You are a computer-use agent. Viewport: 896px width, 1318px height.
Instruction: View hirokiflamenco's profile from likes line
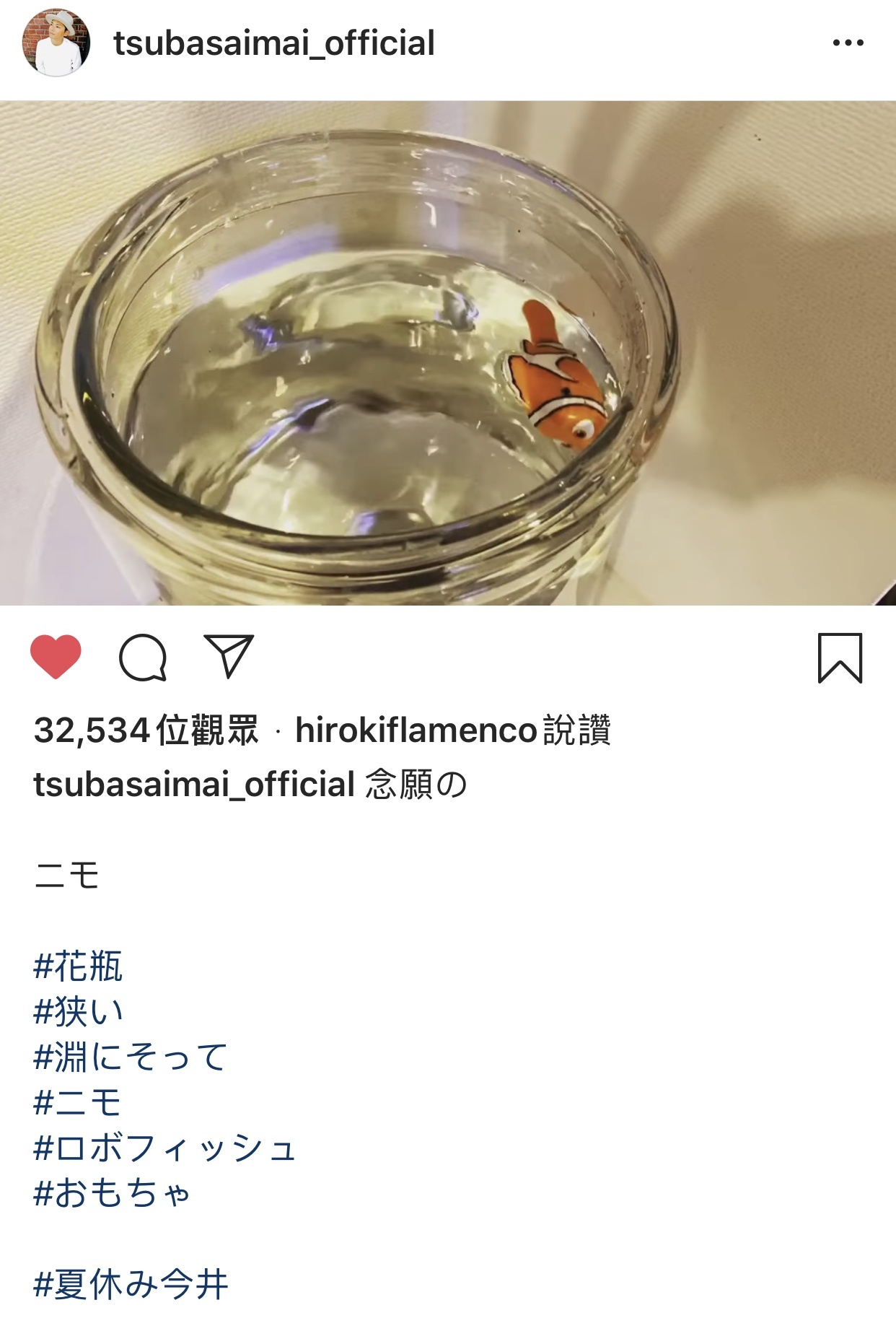[x=416, y=730]
